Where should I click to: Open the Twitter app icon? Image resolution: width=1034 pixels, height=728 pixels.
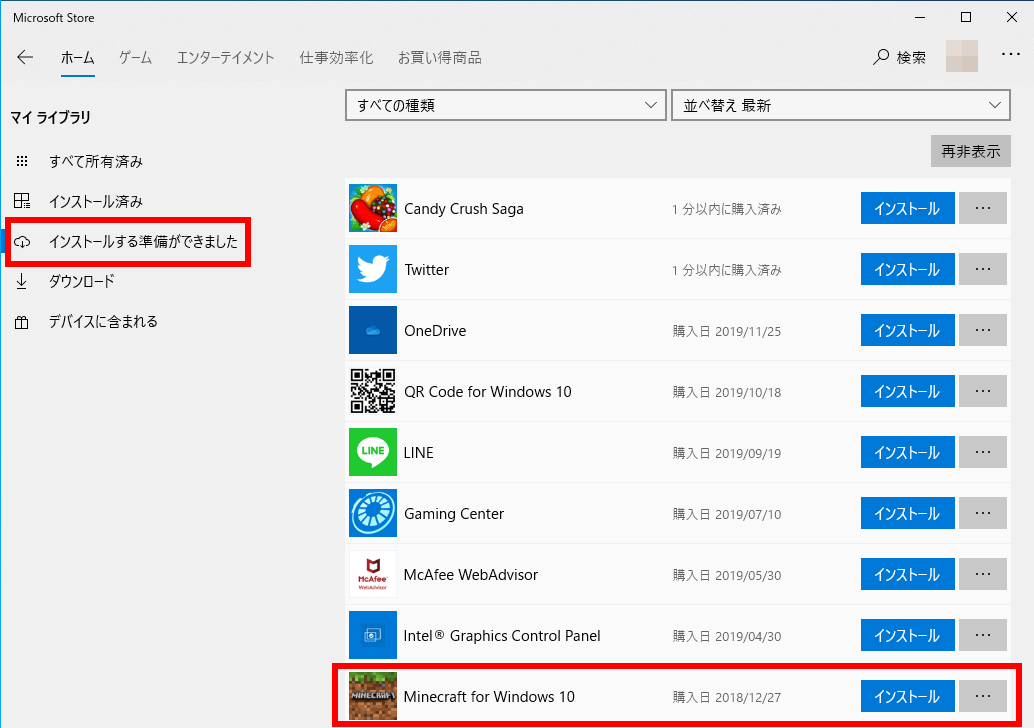[x=373, y=269]
